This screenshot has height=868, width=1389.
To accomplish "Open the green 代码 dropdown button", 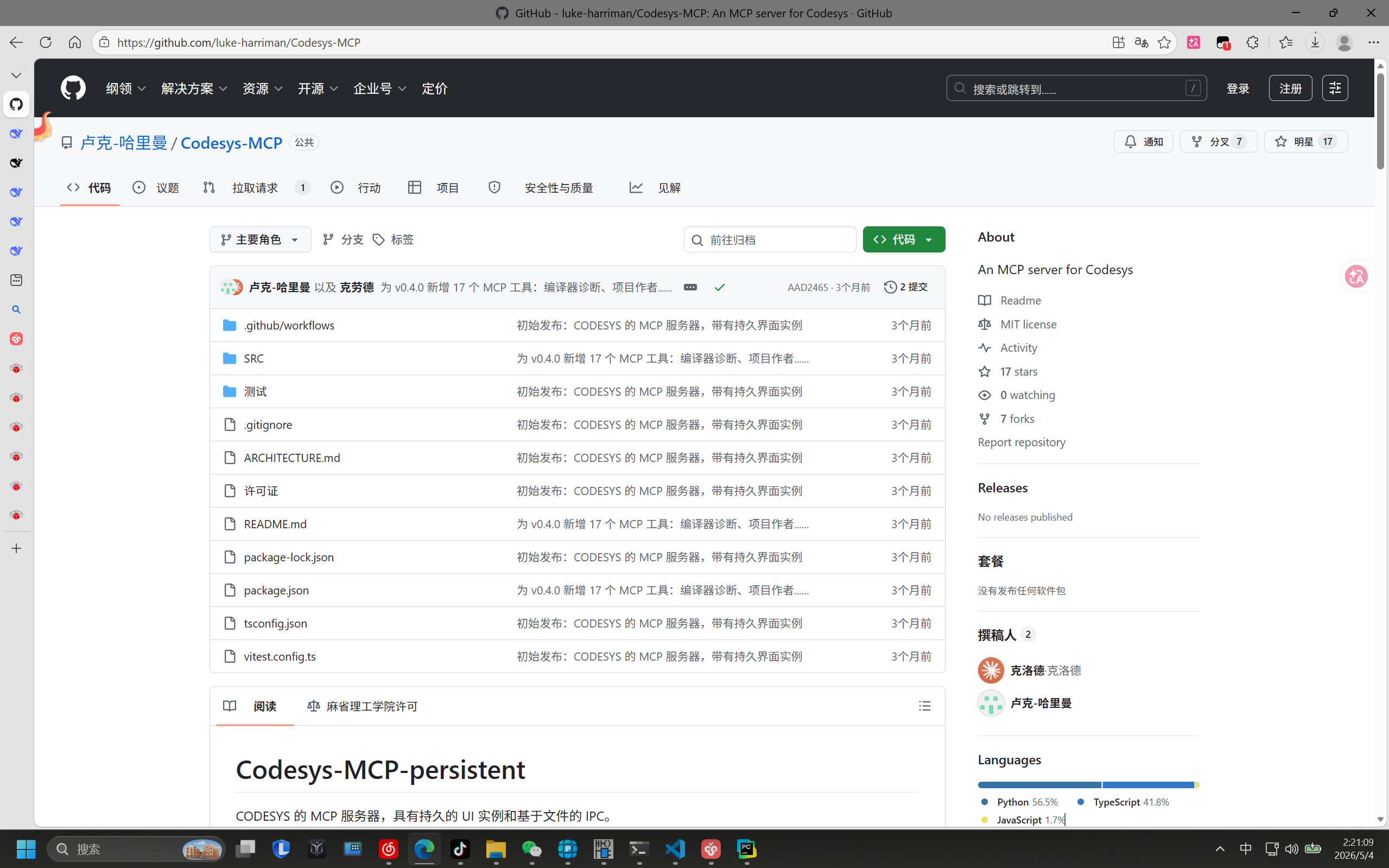I will 903,239.
